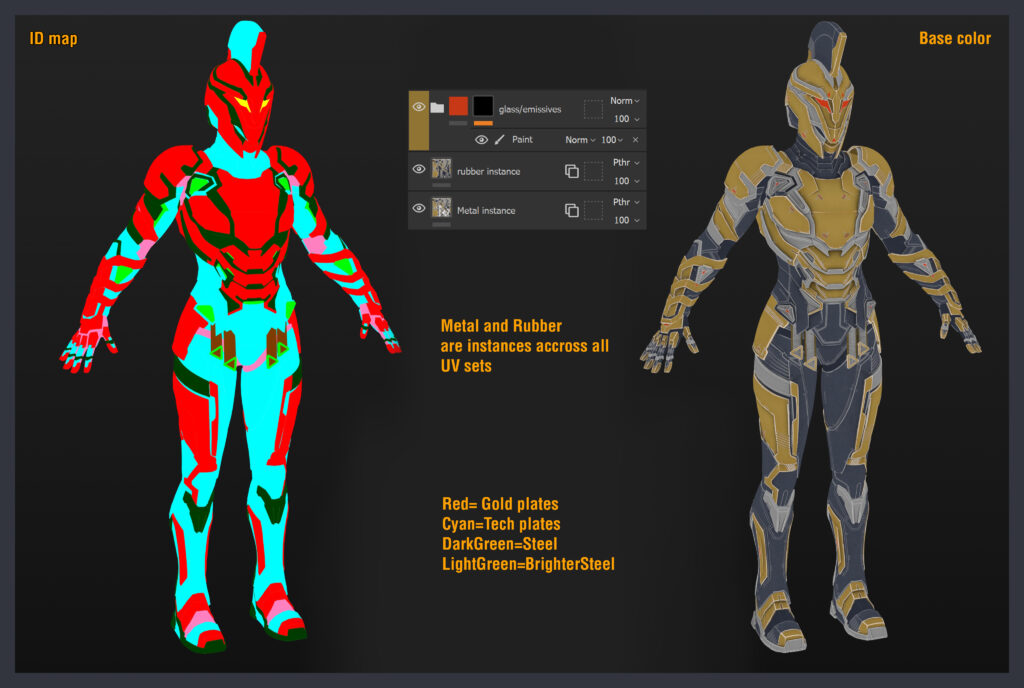This screenshot has height=688, width=1024.
Task: Select the black mask thumbnail of glass/emissives
Action: [x=483, y=106]
